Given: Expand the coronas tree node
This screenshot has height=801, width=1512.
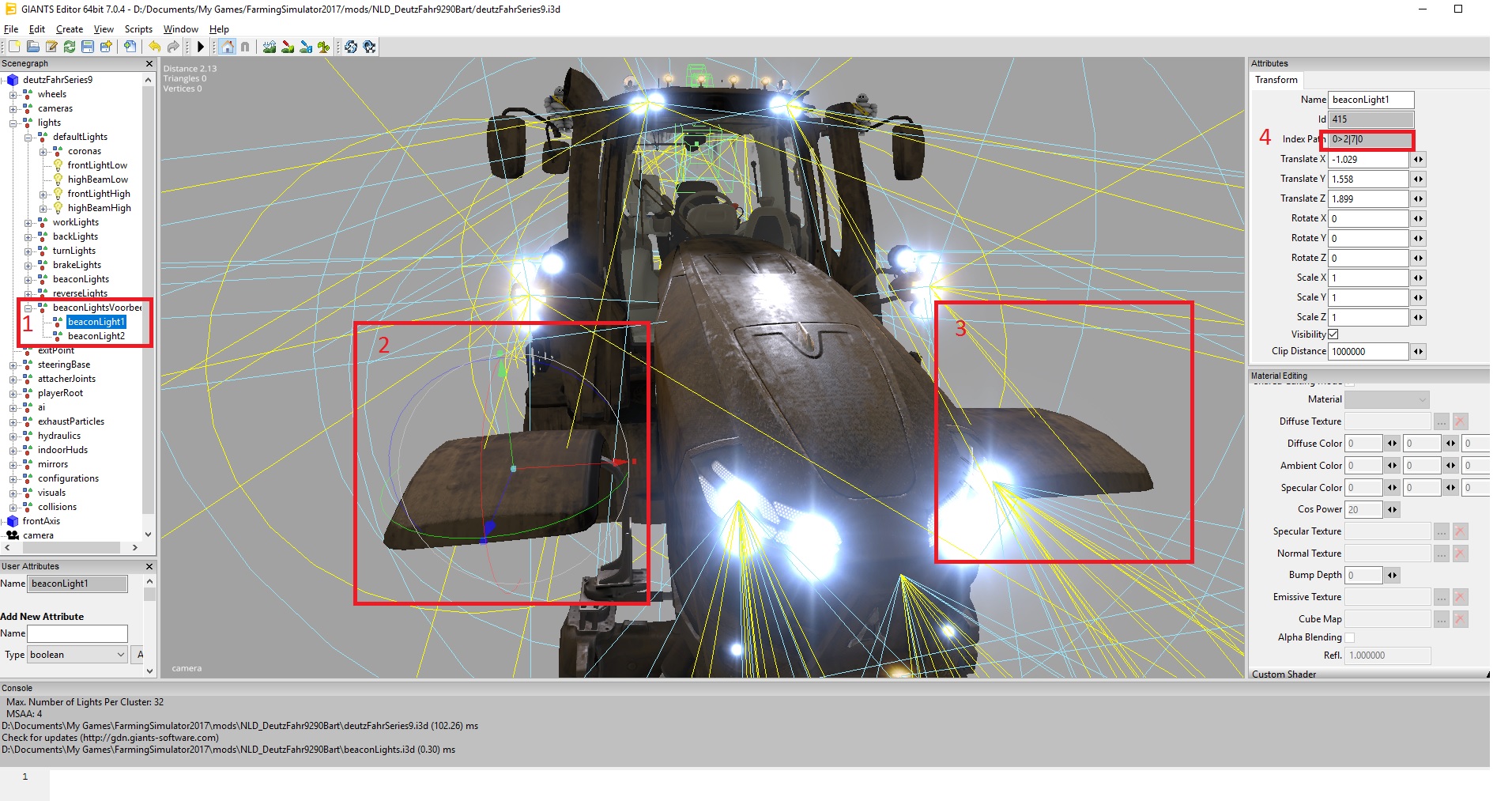Looking at the screenshot, I should coord(43,151).
